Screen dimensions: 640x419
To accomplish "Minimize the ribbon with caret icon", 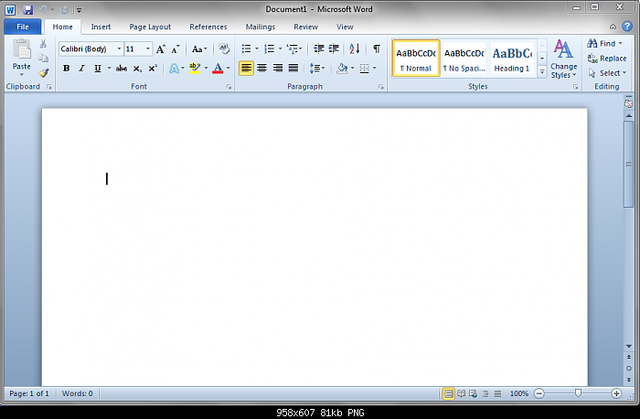I will pos(613,27).
